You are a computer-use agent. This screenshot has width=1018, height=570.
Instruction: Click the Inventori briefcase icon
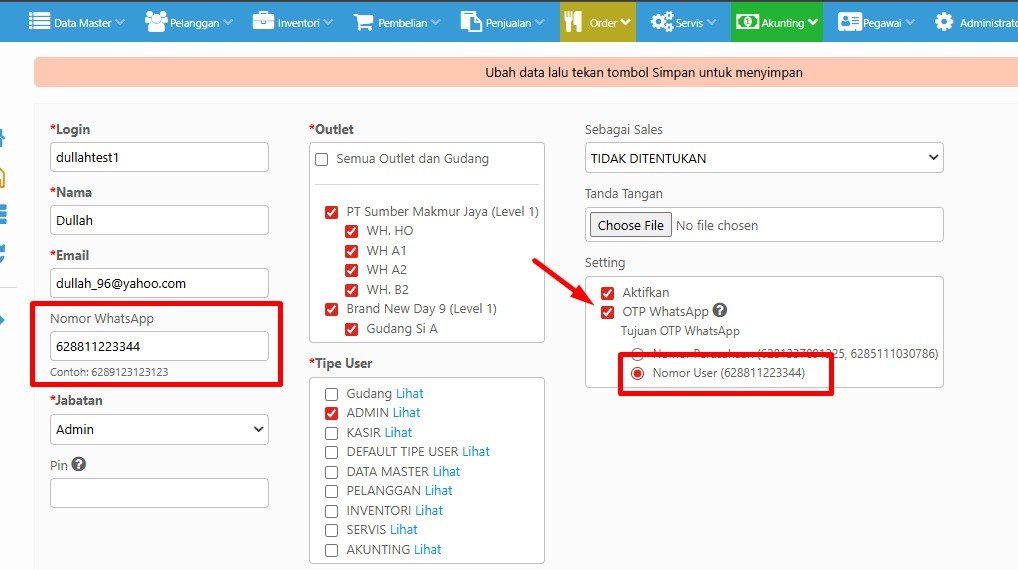point(263,21)
